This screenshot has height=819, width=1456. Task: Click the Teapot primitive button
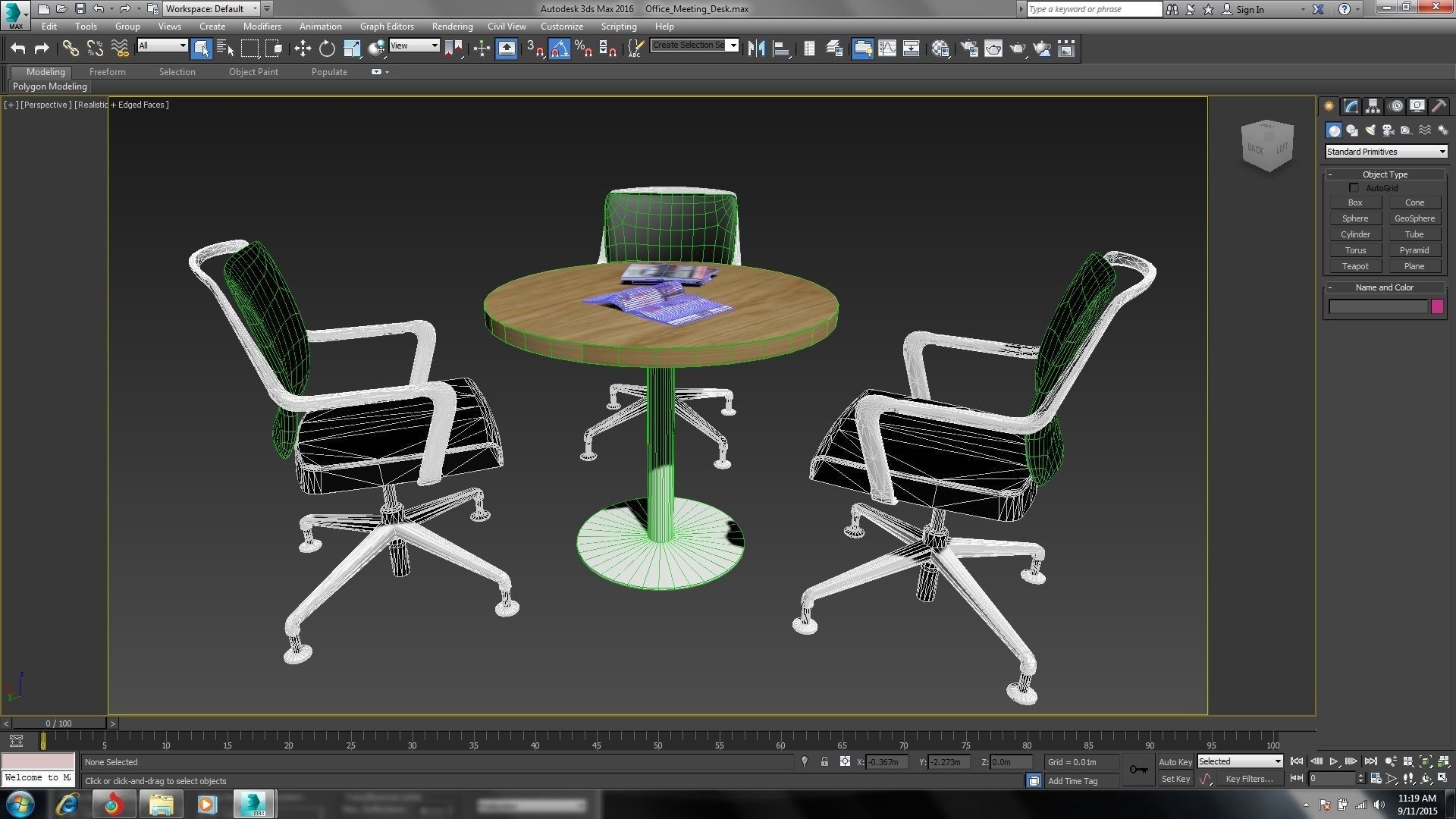1354,266
